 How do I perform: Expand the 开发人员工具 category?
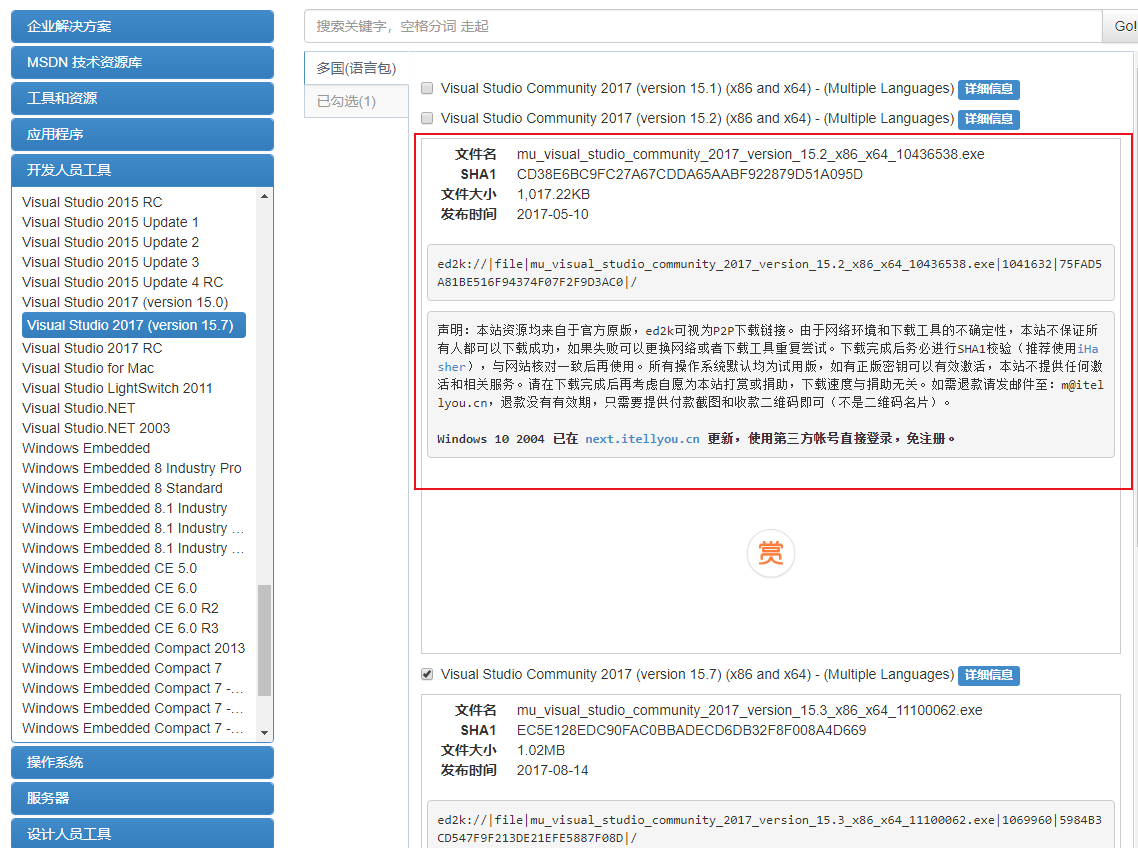(x=142, y=170)
